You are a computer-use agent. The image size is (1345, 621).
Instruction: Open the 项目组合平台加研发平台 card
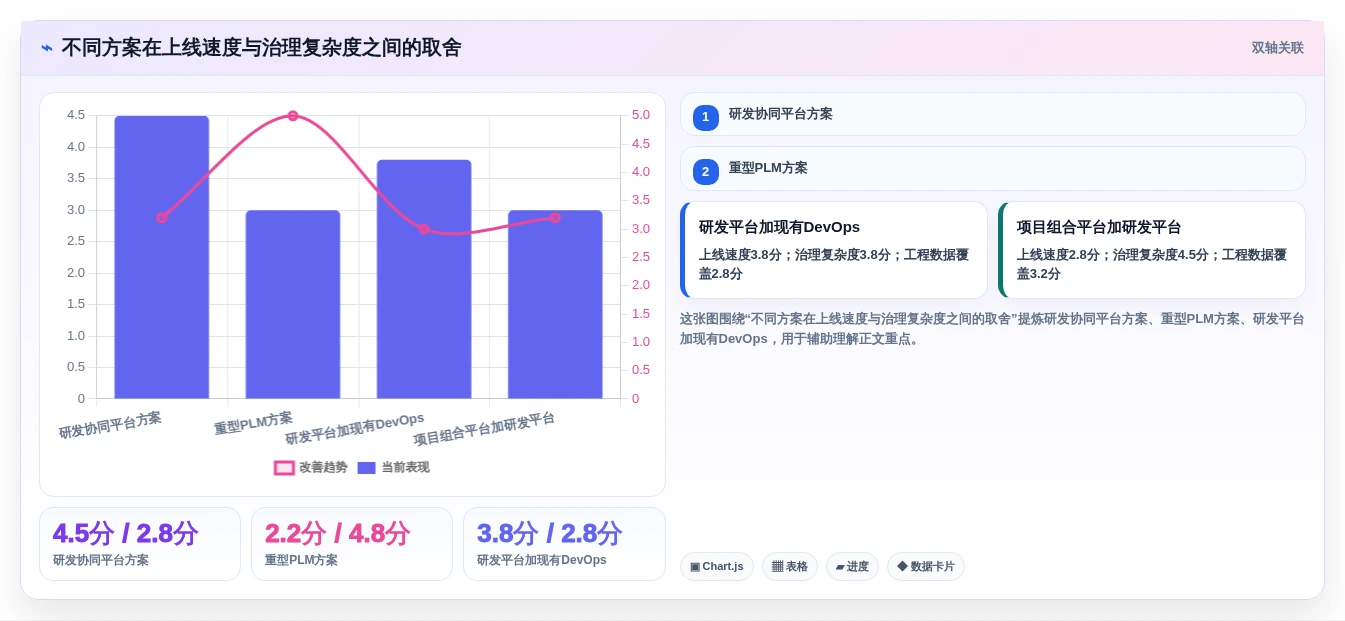tap(1152, 250)
